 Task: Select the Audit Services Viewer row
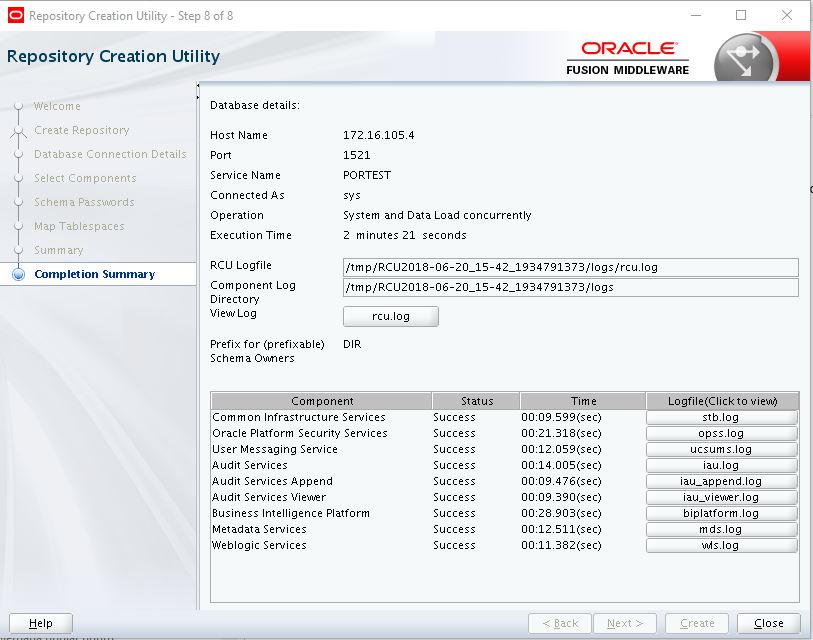[505, 497]
